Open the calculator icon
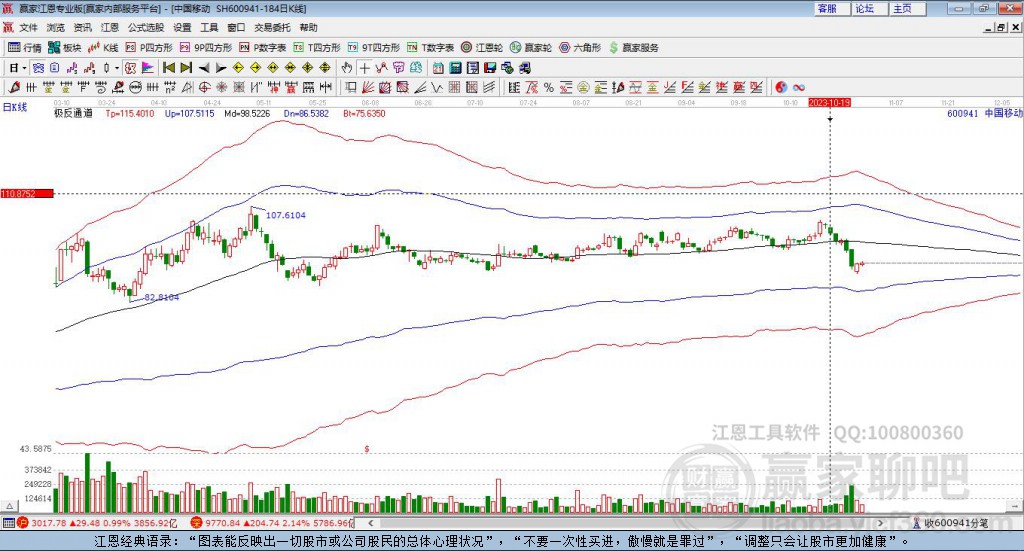Viewport: 1024px width, 551px height. pos(455,68)
